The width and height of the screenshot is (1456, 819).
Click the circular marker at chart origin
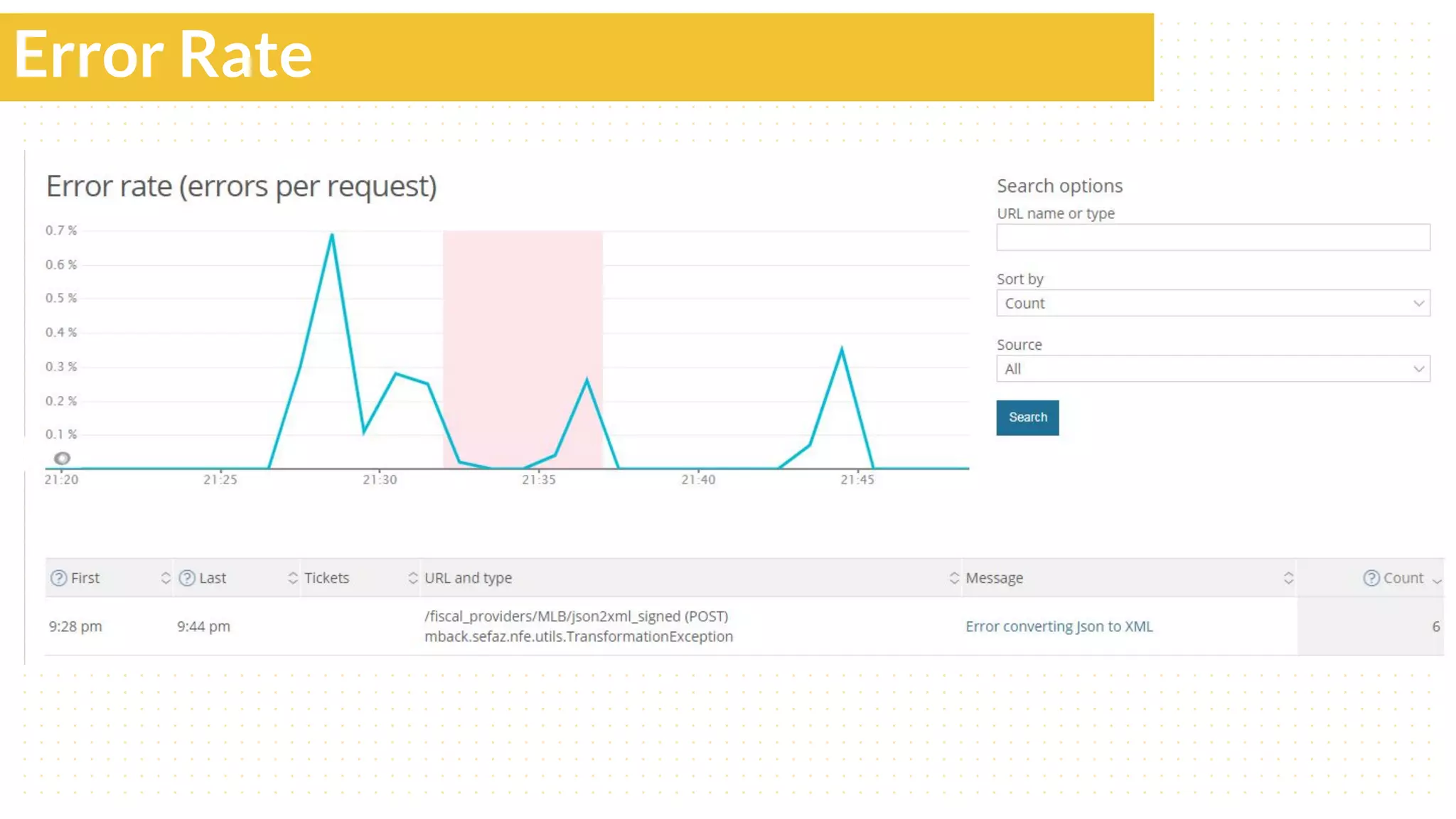pos(63,459)
